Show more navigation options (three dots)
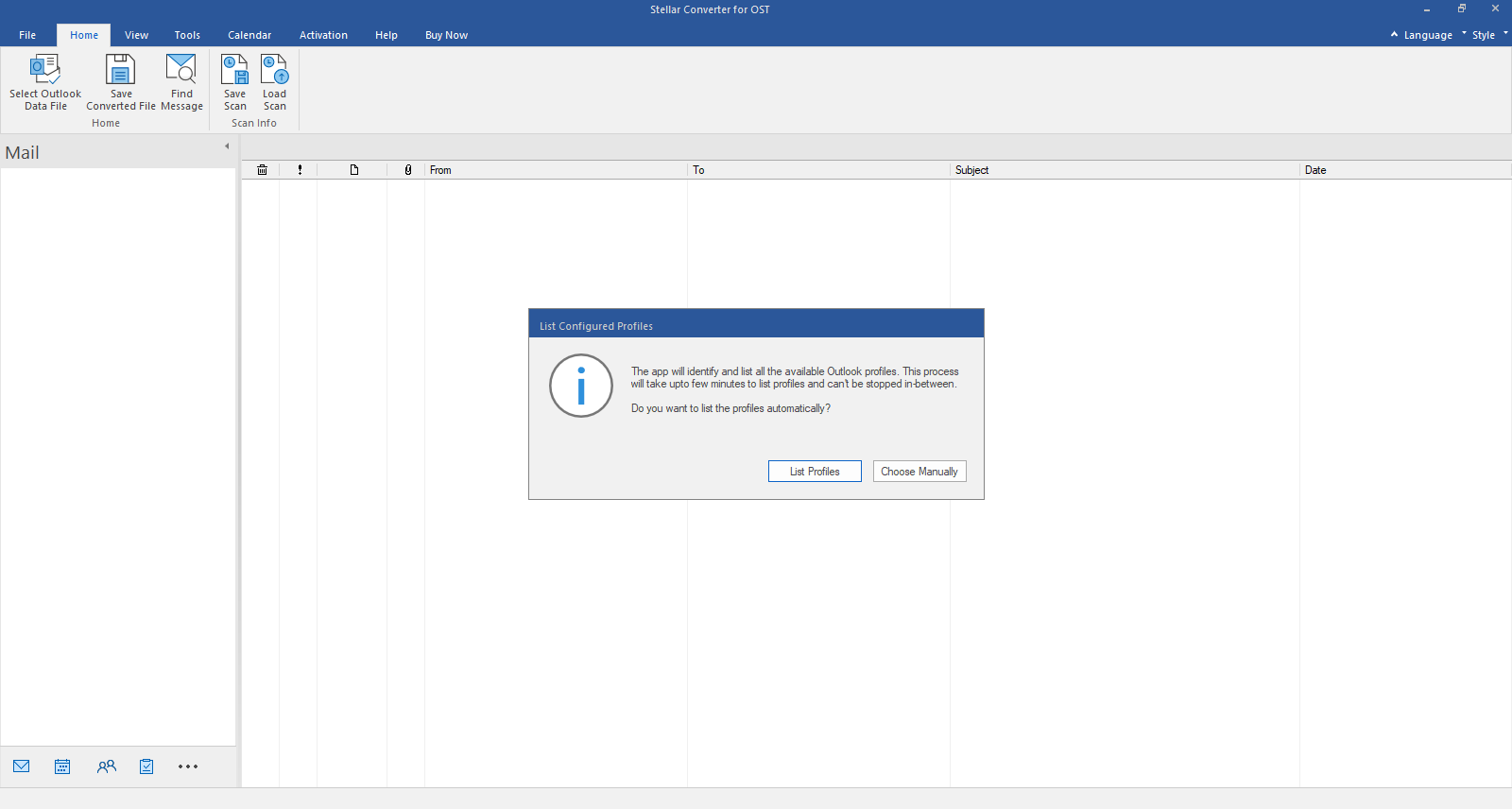 pyautogui.click(x=188, y=766)
